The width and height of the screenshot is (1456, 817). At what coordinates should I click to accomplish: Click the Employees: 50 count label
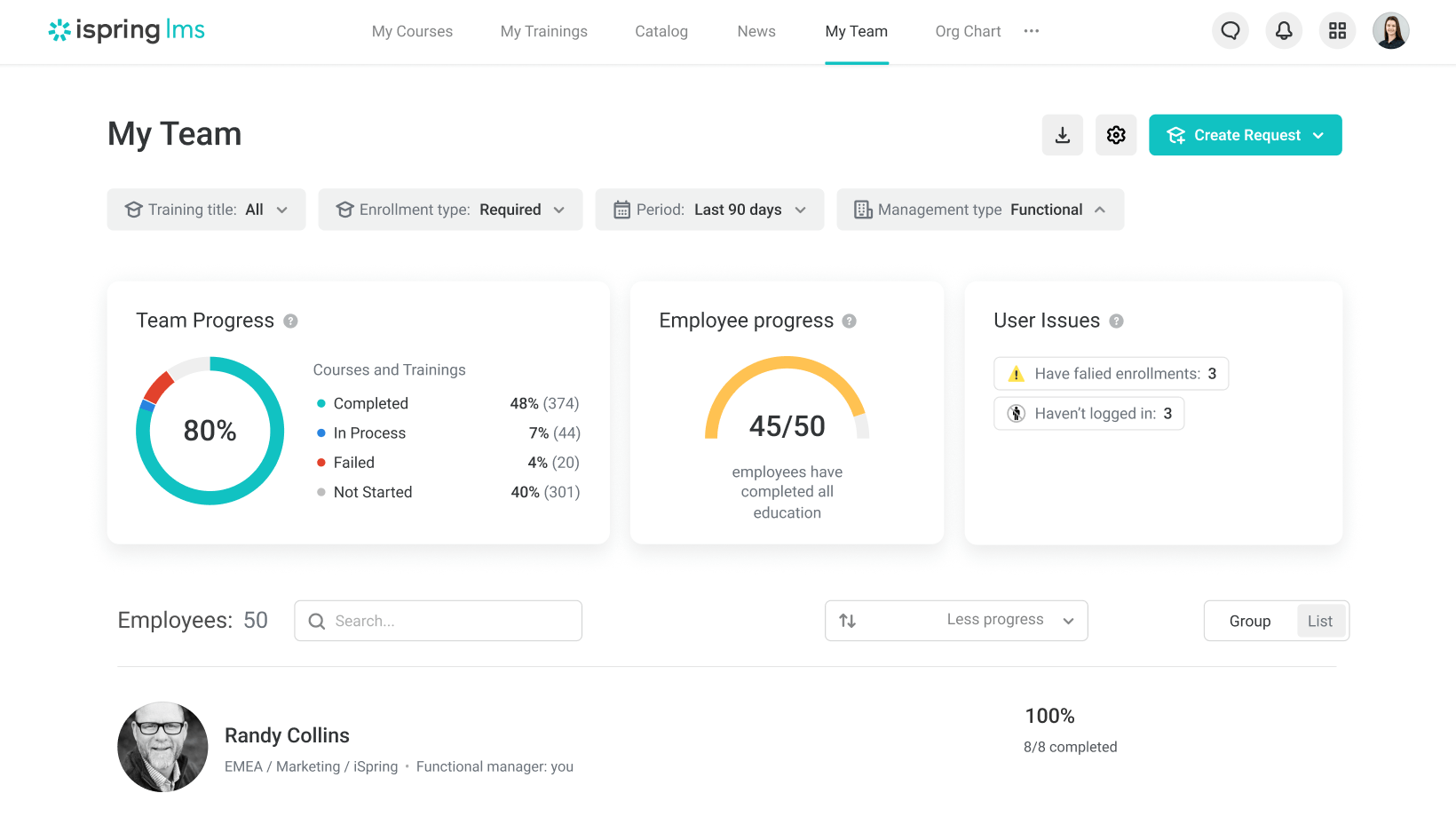[193, 621]
